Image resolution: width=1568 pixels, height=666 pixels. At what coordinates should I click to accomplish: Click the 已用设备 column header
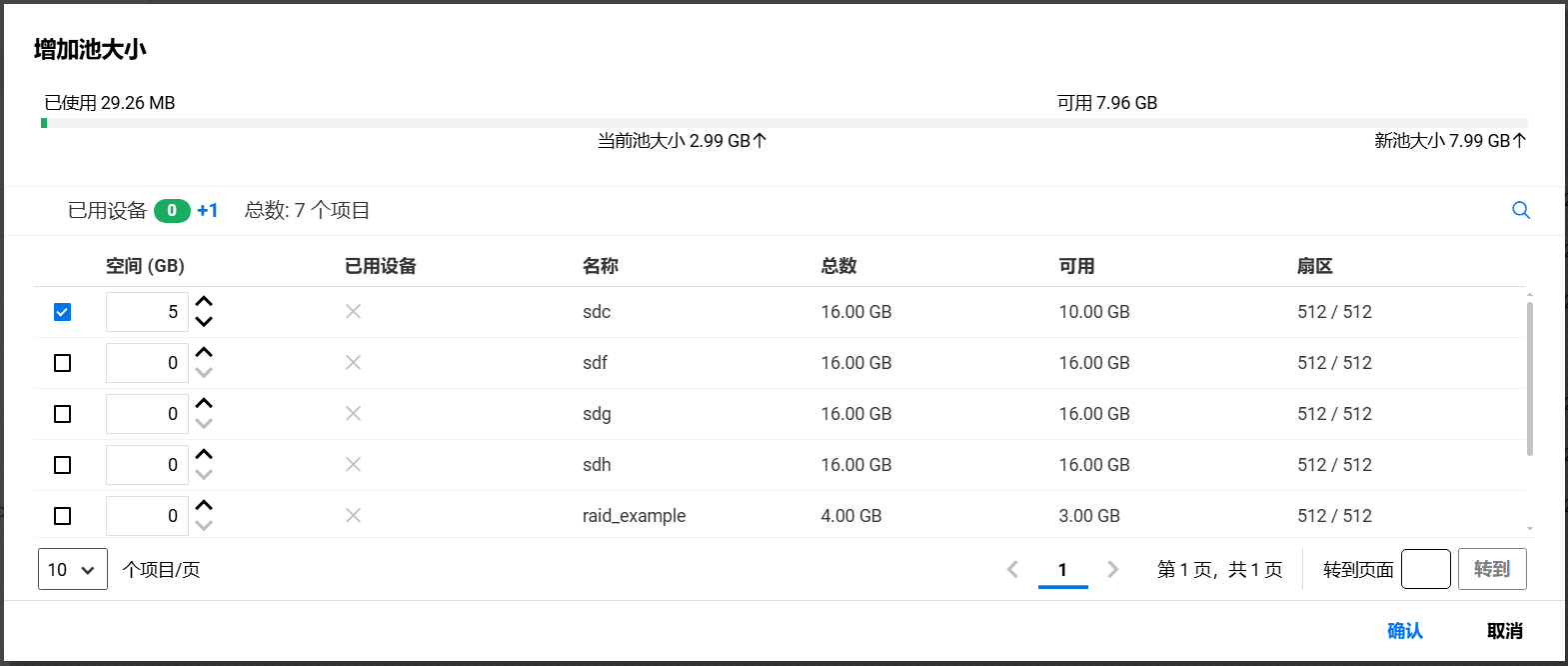point(381,266)
